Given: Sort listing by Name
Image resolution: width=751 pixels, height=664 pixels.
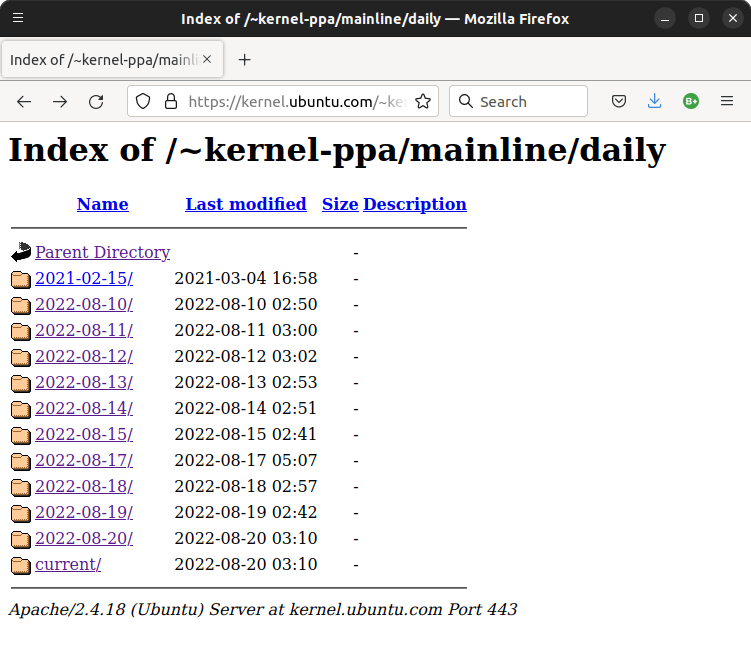Looking at the screenshot, I should [x=102, y=204].
